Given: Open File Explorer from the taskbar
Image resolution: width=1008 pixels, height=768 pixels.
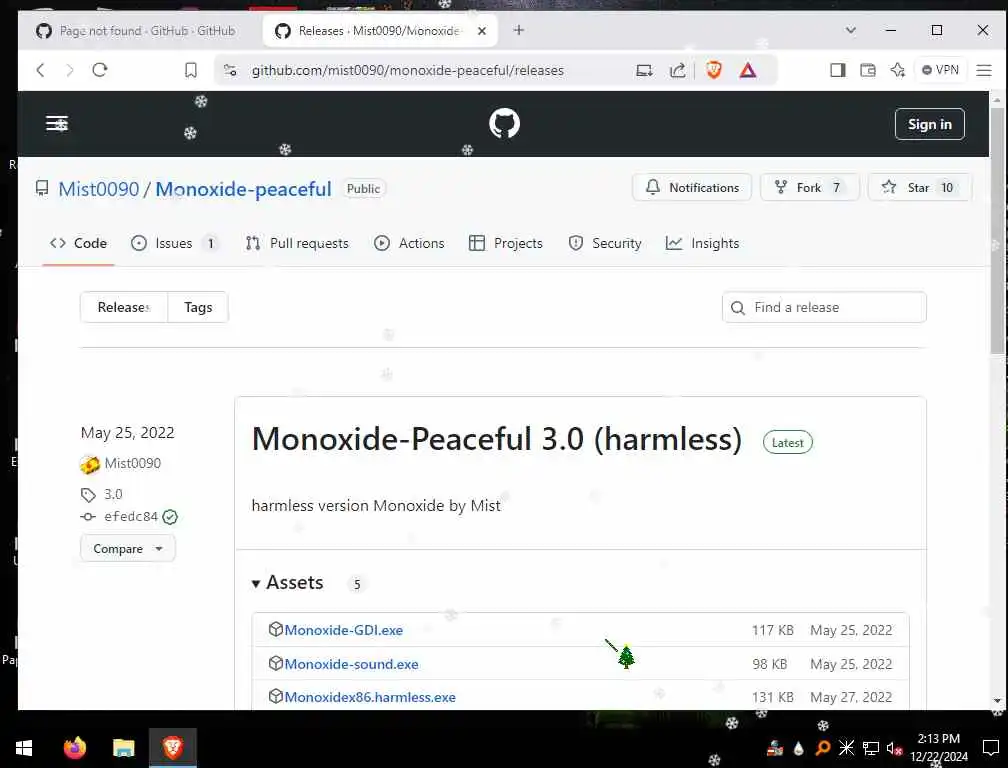Looking at the screenshot, I should point(123,748).
